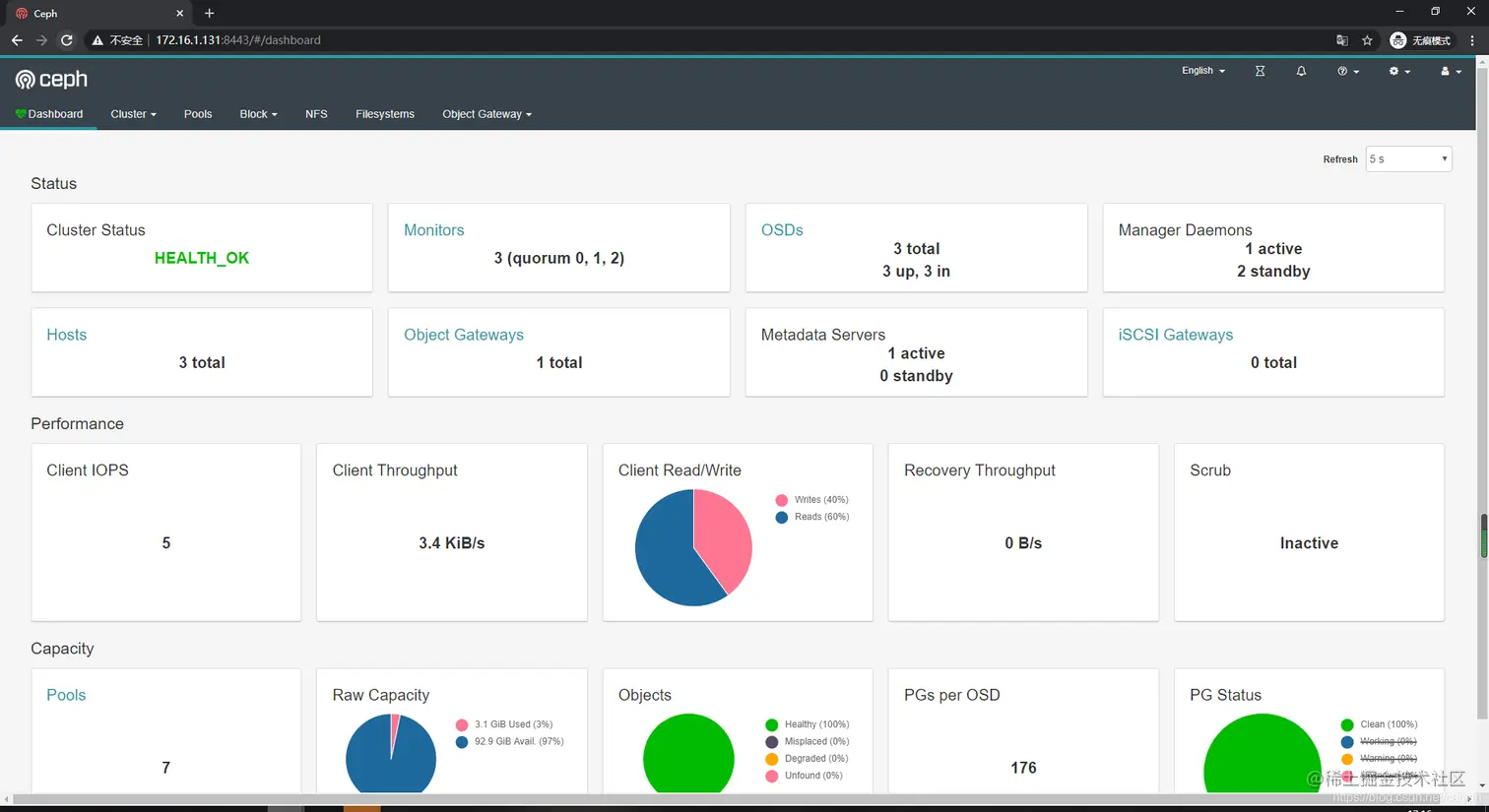
Task: Toggle the Healthy (100%) legend entry
Action: [807, 724]
